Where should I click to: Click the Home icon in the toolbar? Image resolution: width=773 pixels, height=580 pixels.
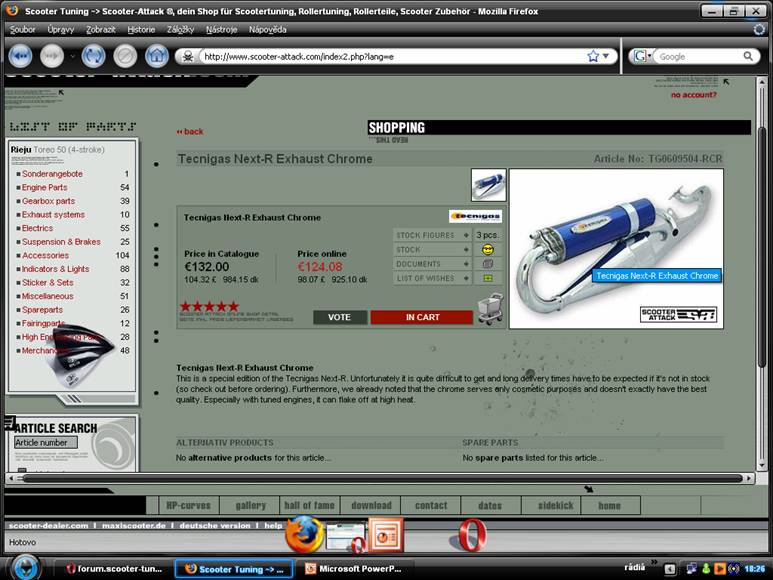[x=156, y=56]
